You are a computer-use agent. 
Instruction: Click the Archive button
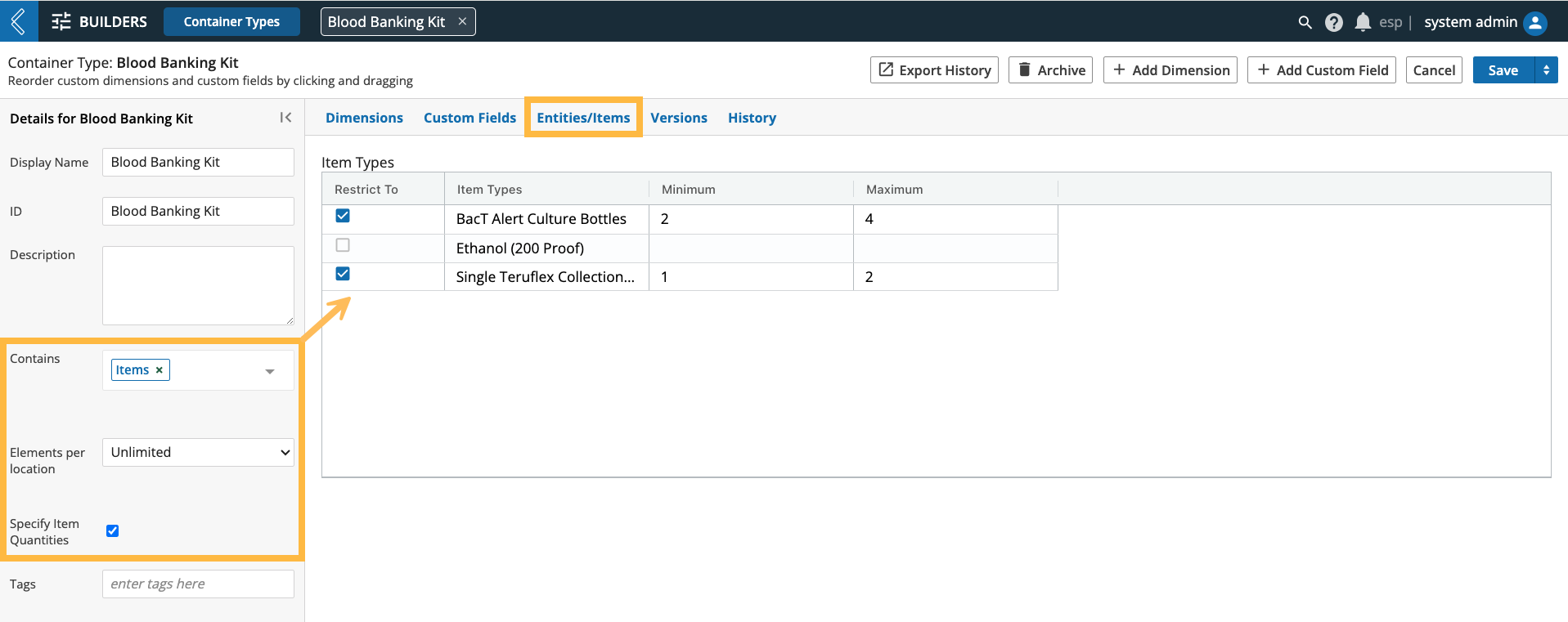click(1050, 70)
